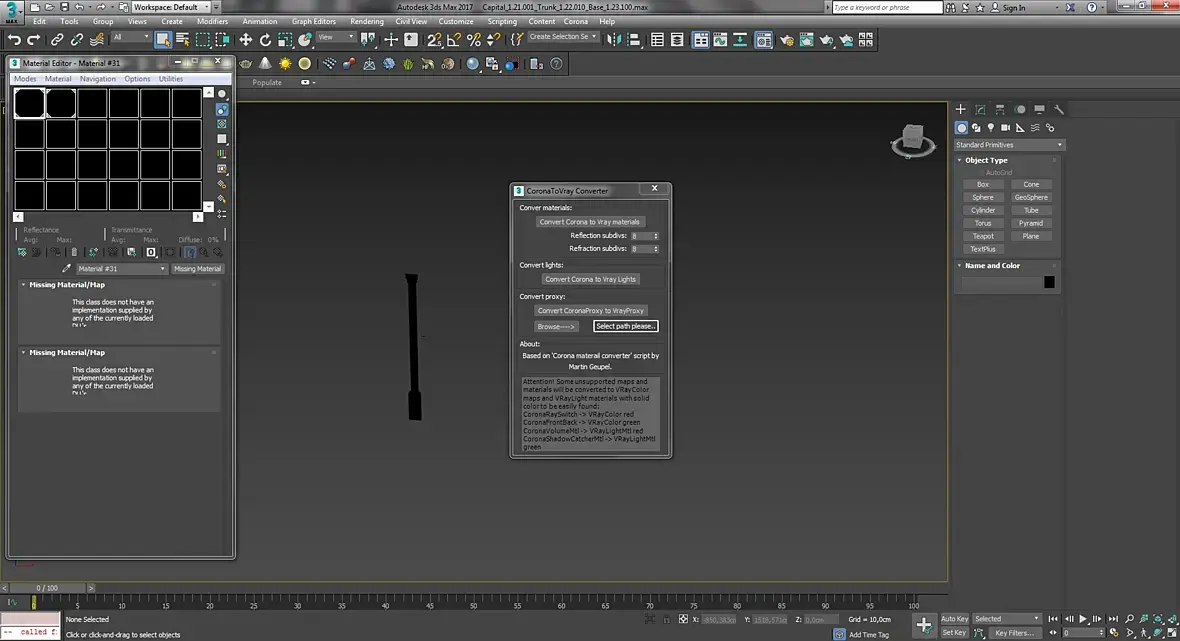
Task: Open the Corona menu
Action: pyautogui.click(x=576, y=22)
